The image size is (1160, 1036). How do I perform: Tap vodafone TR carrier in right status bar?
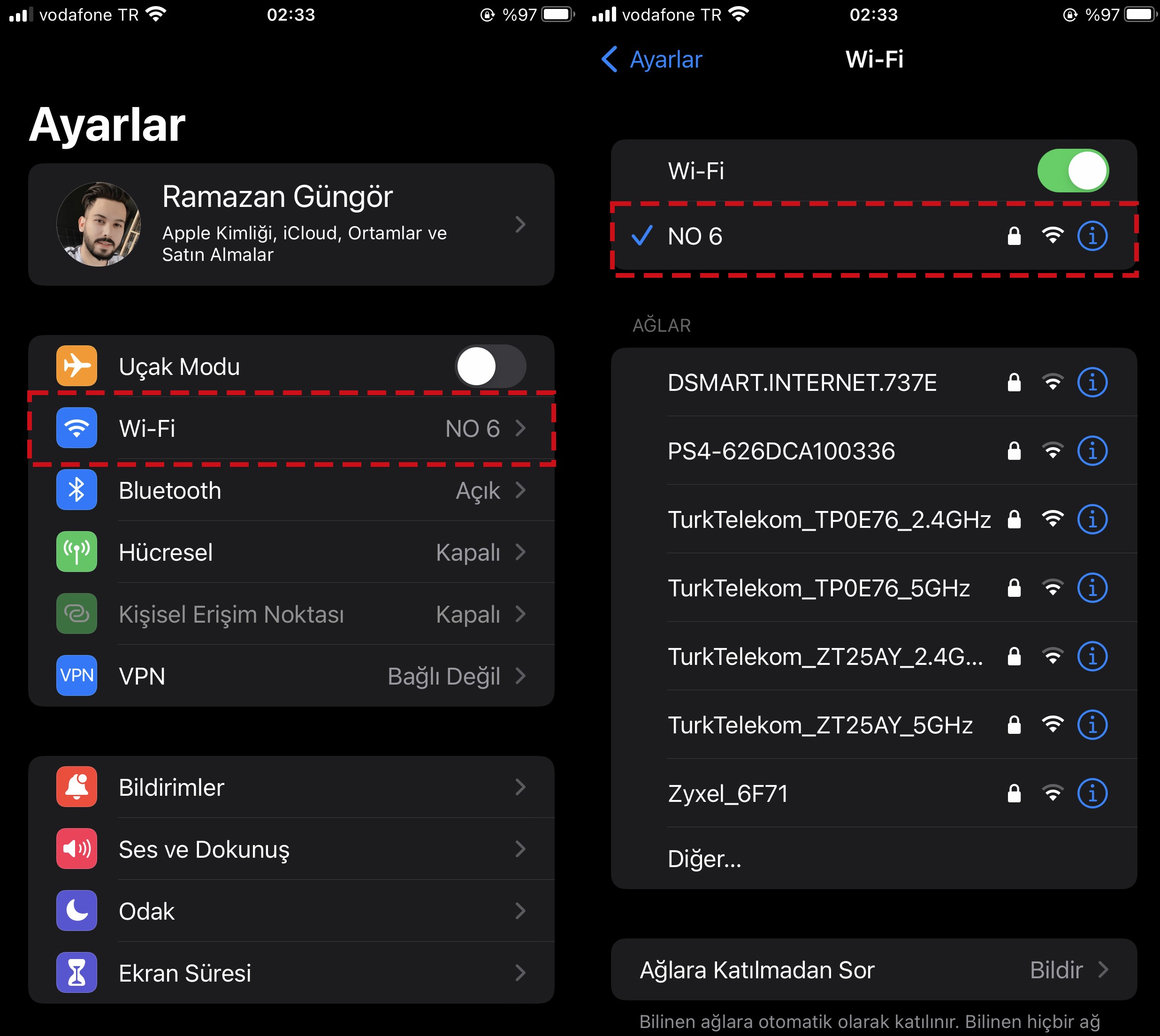click(671, 14)
